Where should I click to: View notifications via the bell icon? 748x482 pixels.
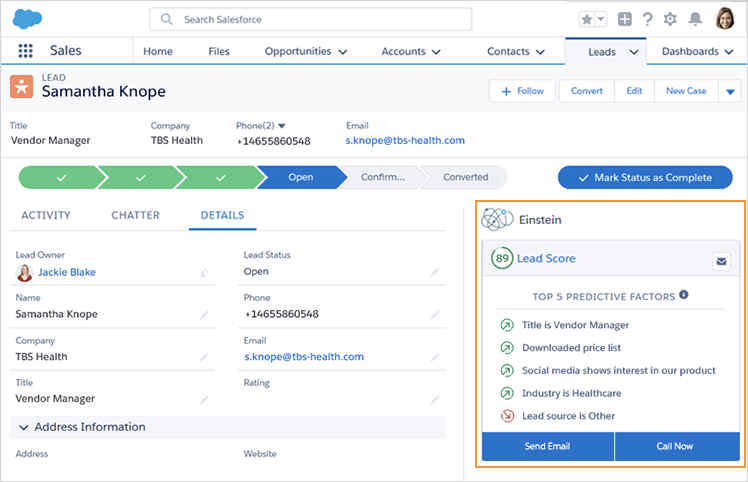click(x=695, y=19)
